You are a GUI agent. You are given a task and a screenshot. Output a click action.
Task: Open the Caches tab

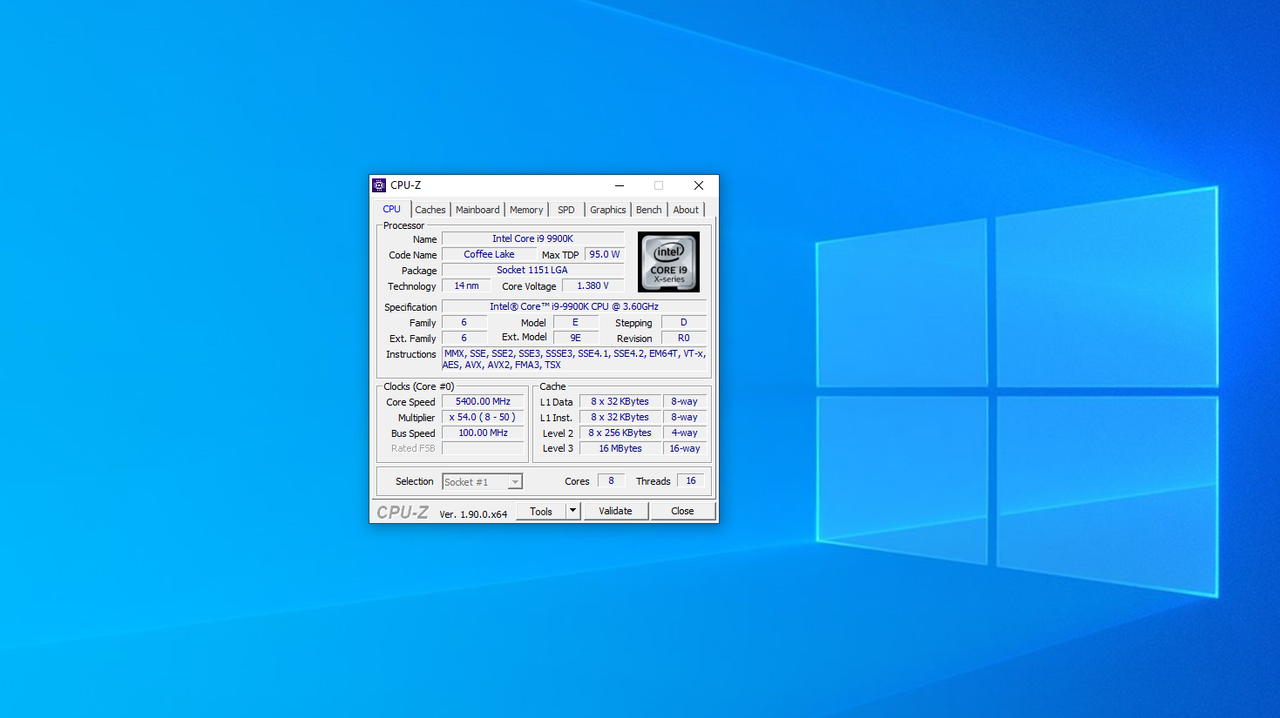[430, 210]
